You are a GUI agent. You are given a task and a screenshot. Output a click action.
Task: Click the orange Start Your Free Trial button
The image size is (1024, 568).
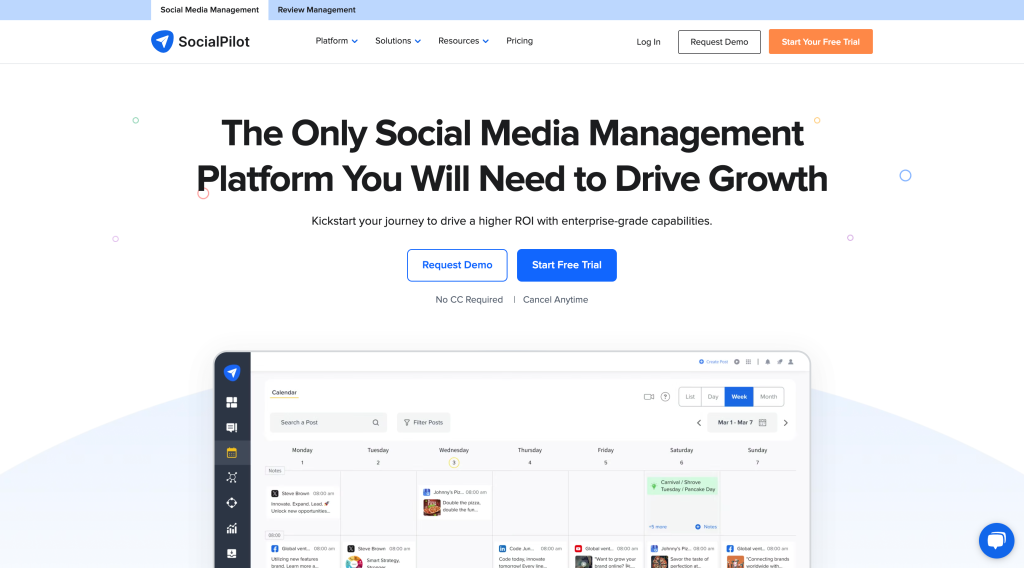(x=821, y=42)
